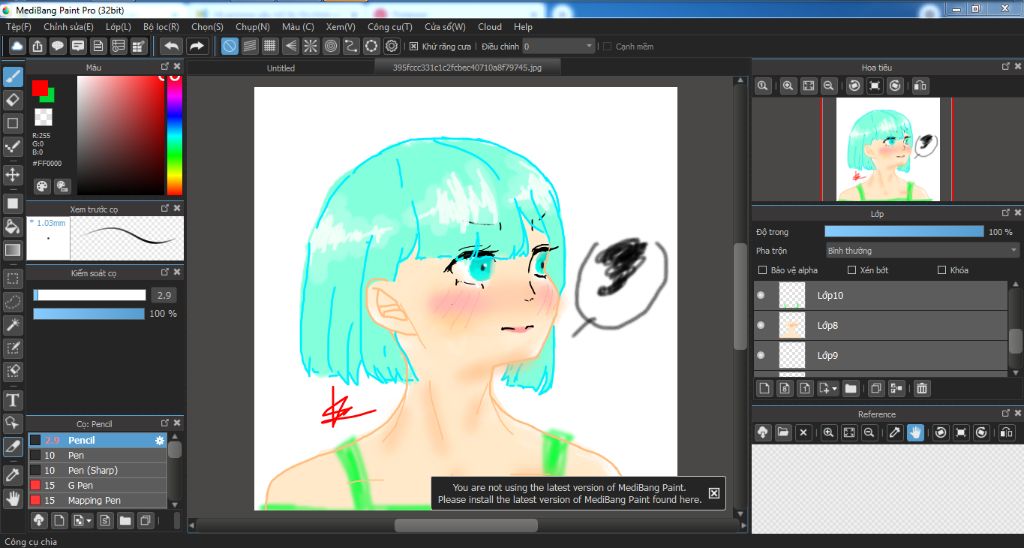Toggle Cạnh mềm checkbox

[607, 46]
